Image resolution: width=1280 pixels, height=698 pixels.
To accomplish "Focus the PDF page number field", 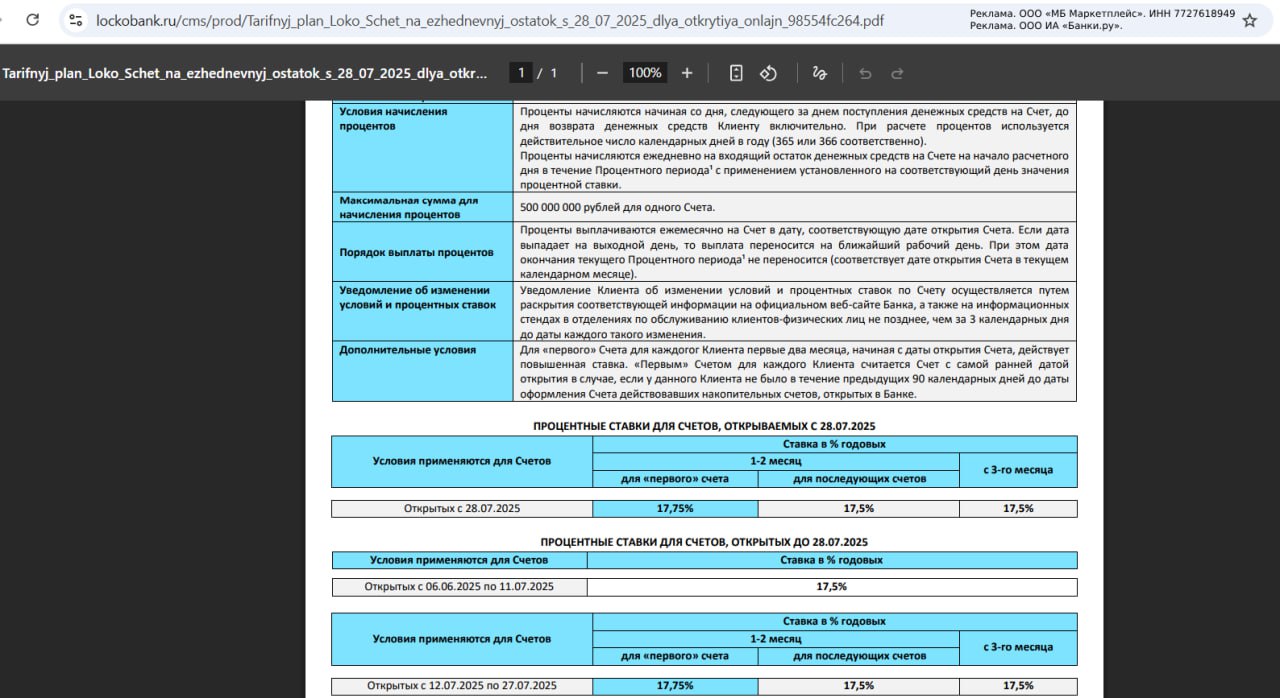I will [x=520, y=73].
